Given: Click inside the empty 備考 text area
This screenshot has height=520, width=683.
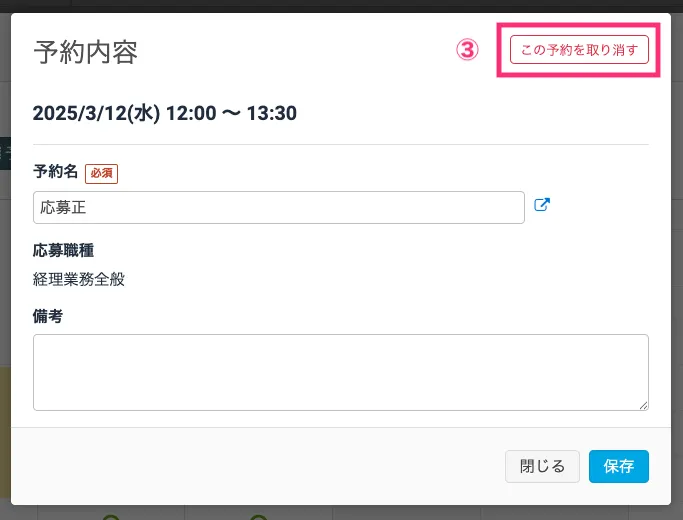Looking at the screenshot, I should pos(340,372).
